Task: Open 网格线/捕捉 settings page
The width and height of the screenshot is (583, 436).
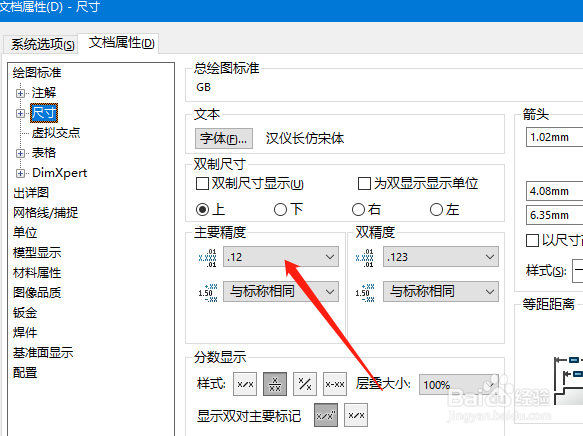Action: [45, 213]
